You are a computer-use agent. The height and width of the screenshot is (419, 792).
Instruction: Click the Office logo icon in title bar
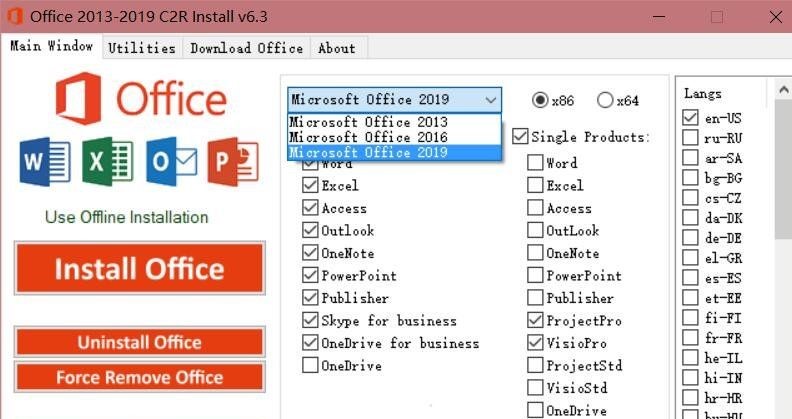pyautogui.click(x=15, y=16)
